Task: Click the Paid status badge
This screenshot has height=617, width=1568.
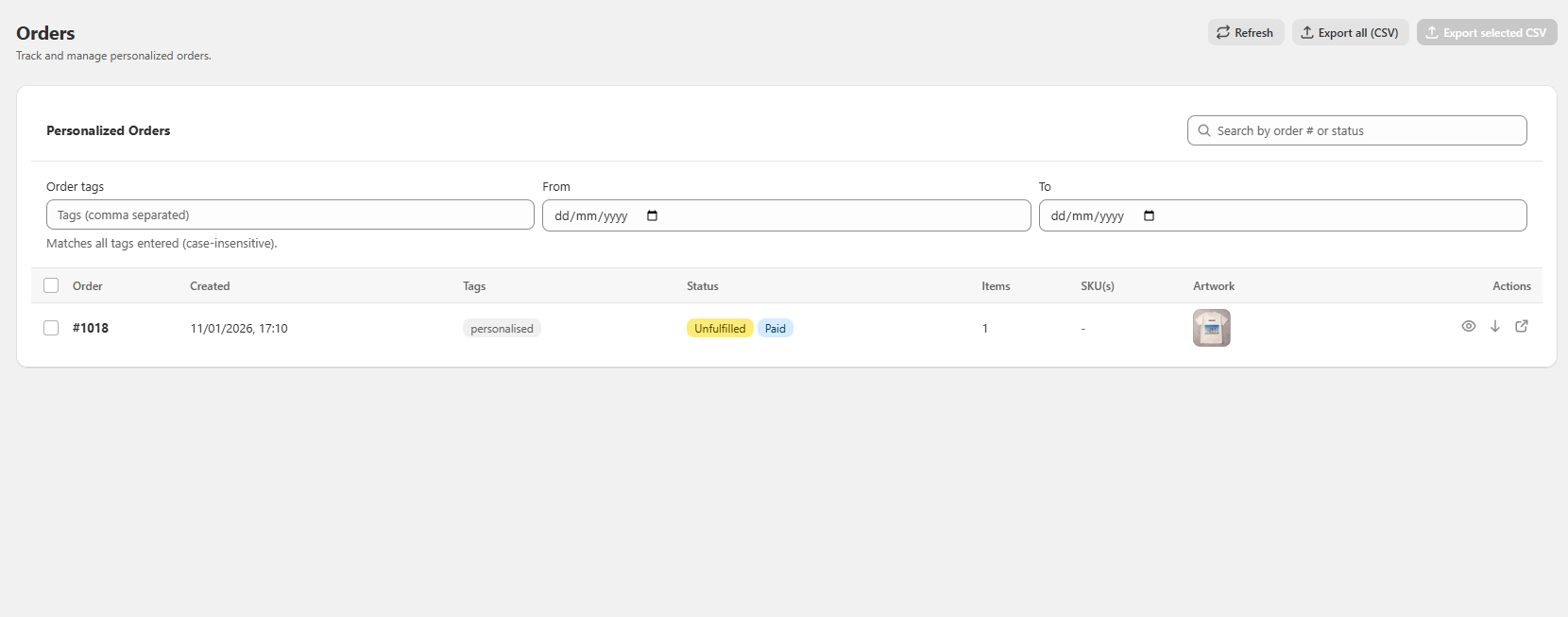Action: (775, 329)
